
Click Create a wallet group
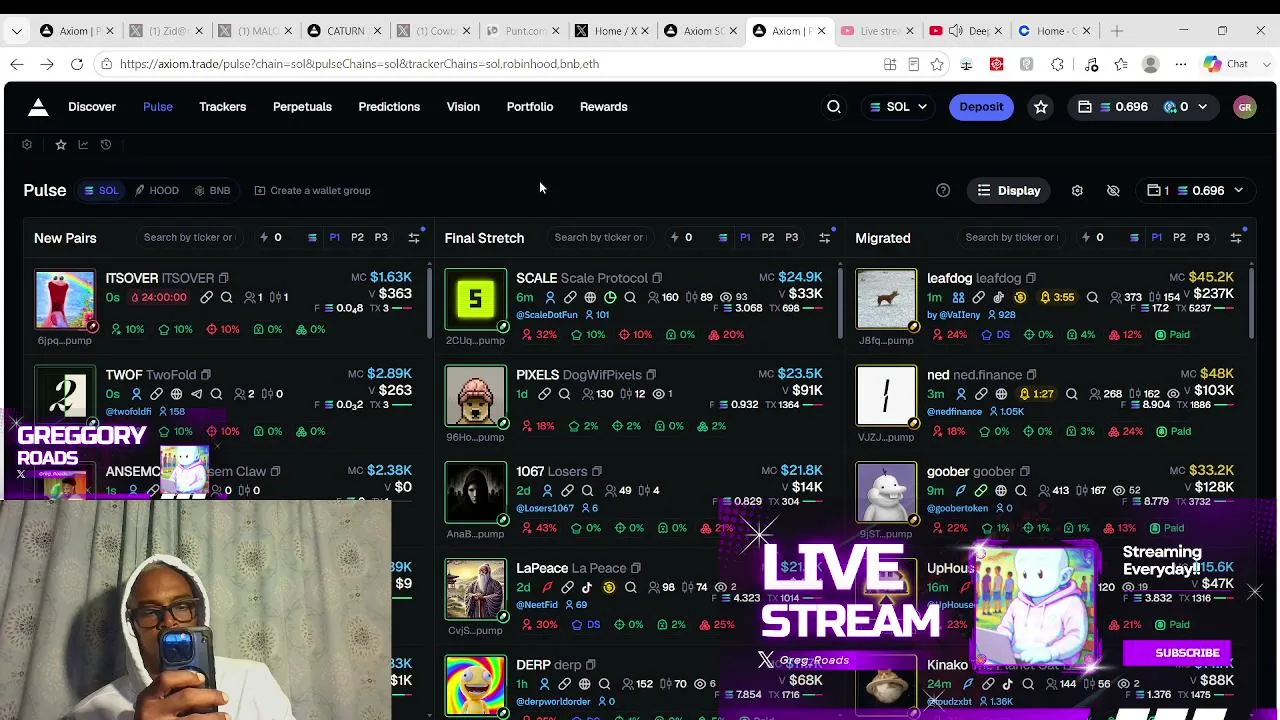pos(312,190)
